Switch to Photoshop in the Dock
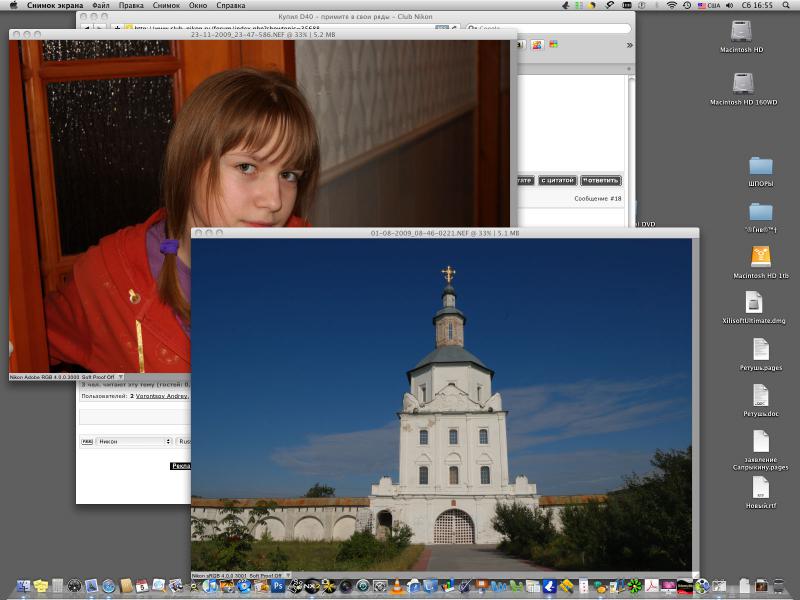 278,586
